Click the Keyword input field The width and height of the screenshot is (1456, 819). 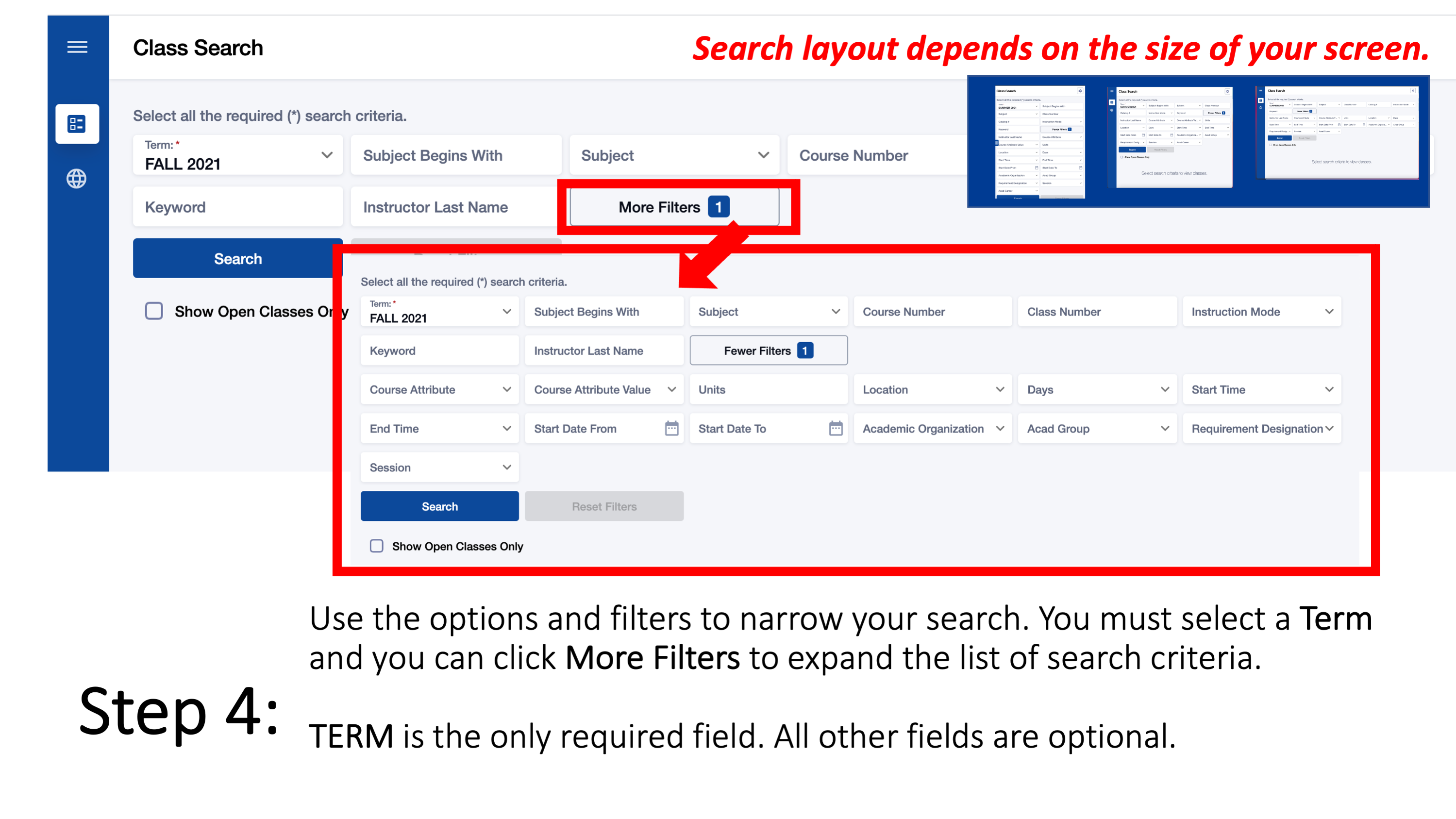237,207
